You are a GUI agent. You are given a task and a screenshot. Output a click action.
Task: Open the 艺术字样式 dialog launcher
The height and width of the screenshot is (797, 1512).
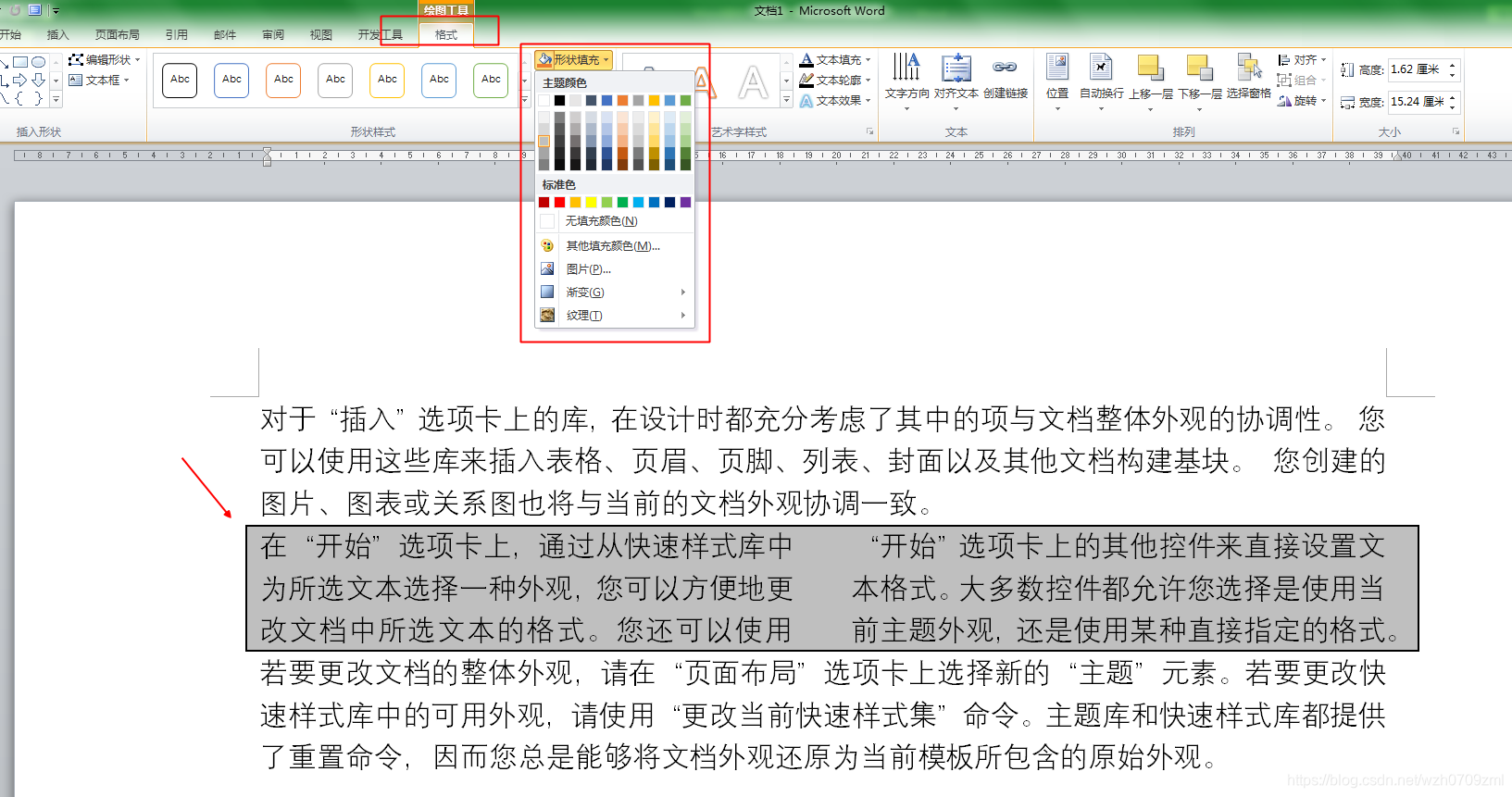coord(869,132)
